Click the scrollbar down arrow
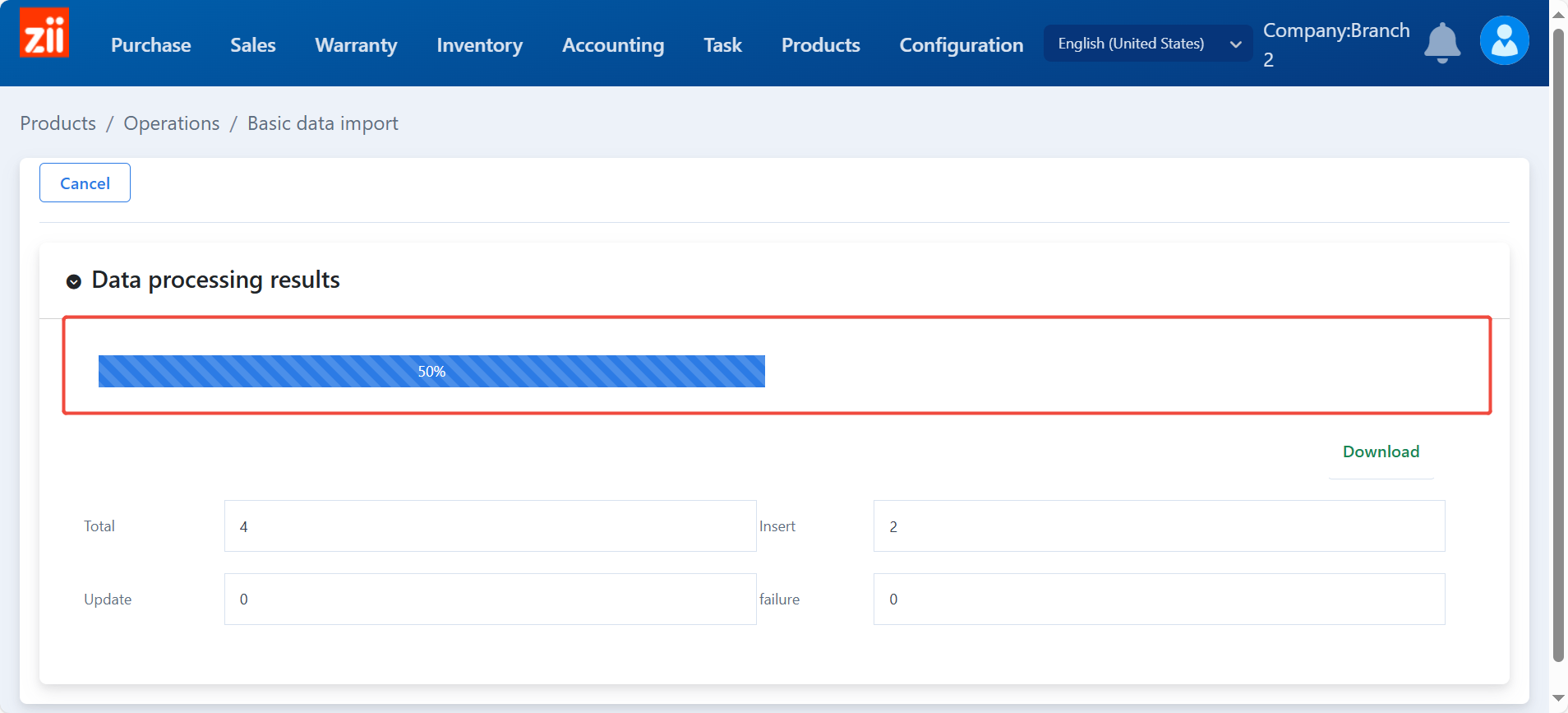Screen dimensions: 1568x713 click(1558, 698)
